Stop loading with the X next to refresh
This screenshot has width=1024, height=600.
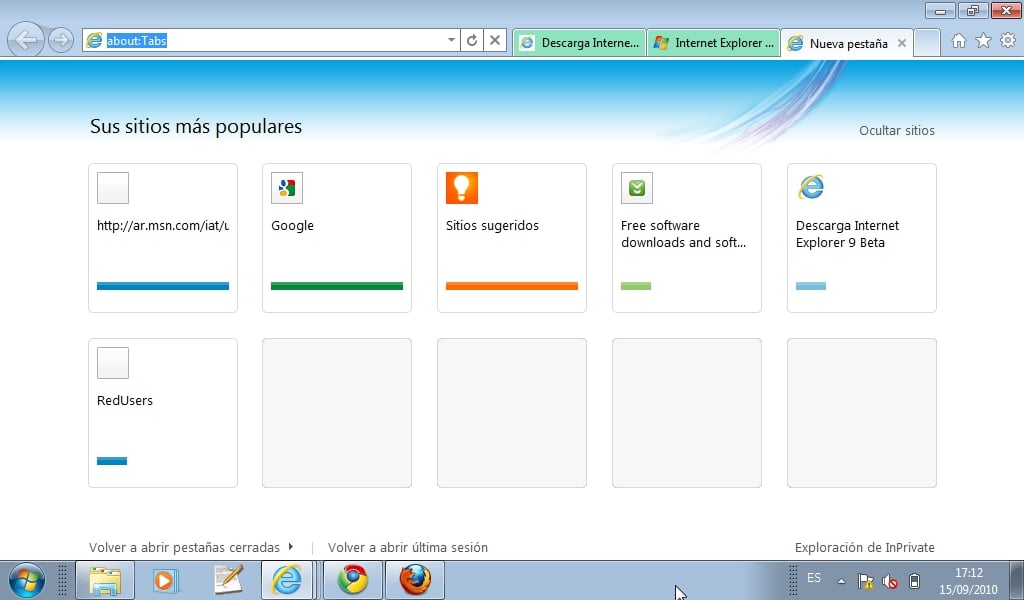tap(495, 40)
